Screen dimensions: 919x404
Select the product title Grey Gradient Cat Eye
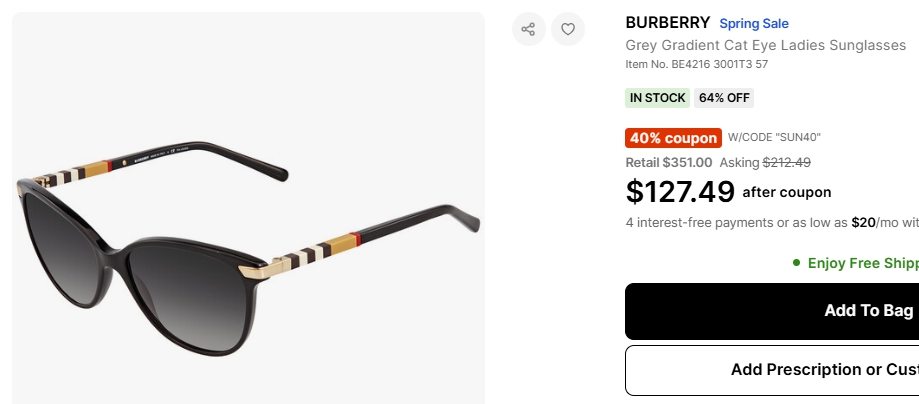pyautogui.click(x=765, y=45)
